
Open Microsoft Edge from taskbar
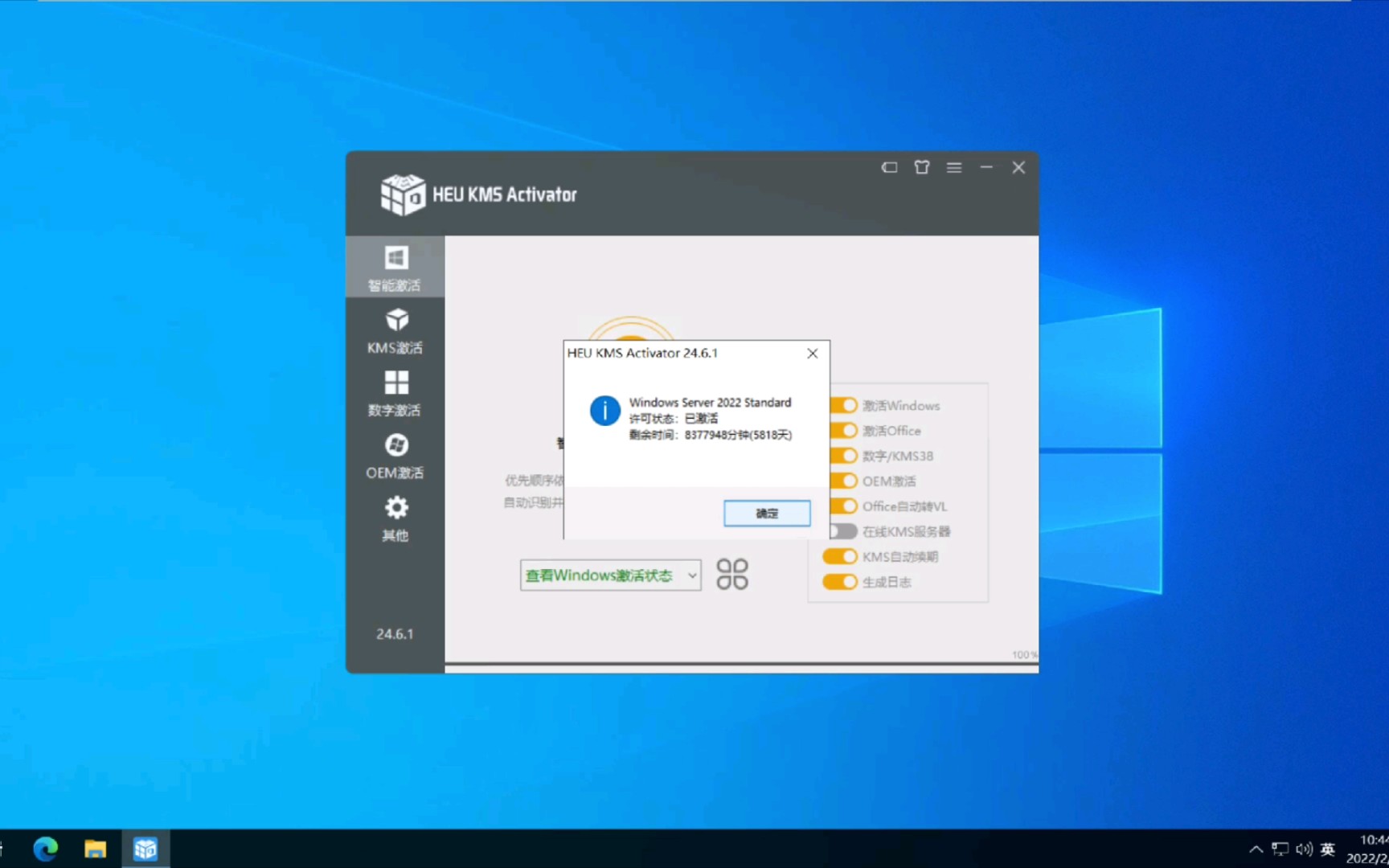46,849
